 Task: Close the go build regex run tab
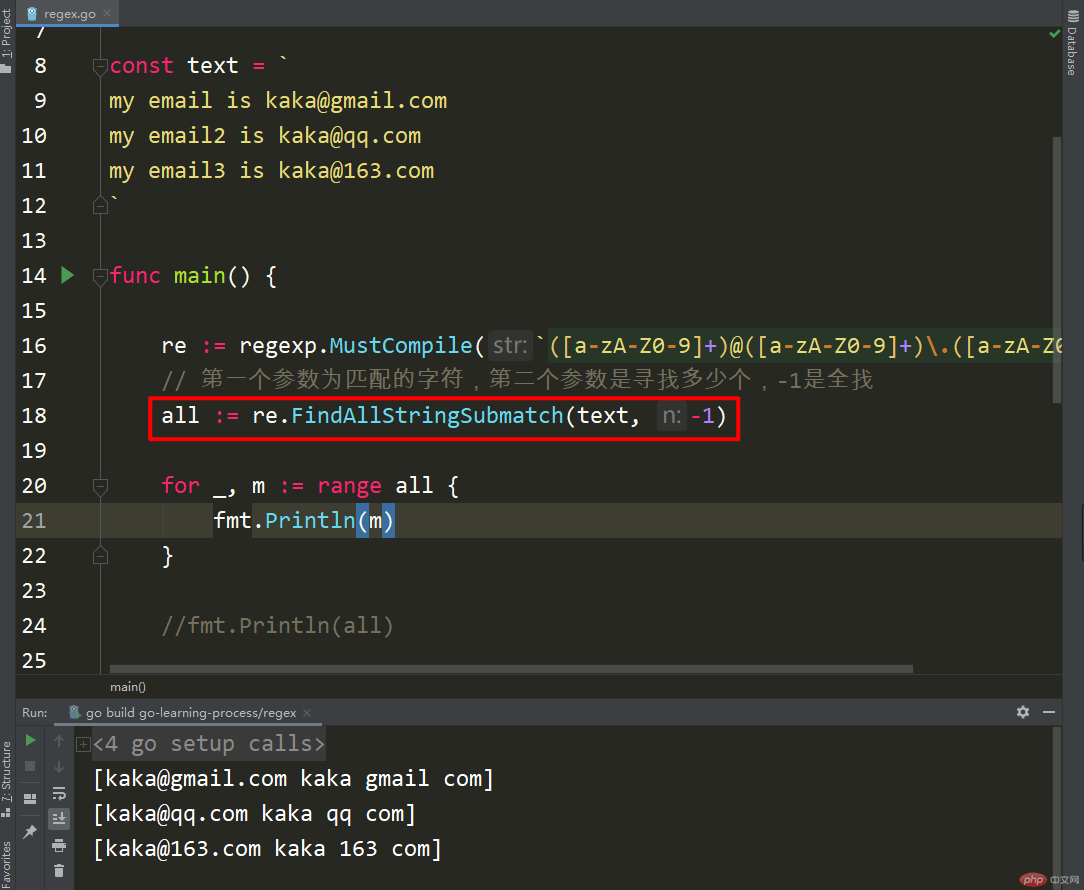(x=307, y=713)
